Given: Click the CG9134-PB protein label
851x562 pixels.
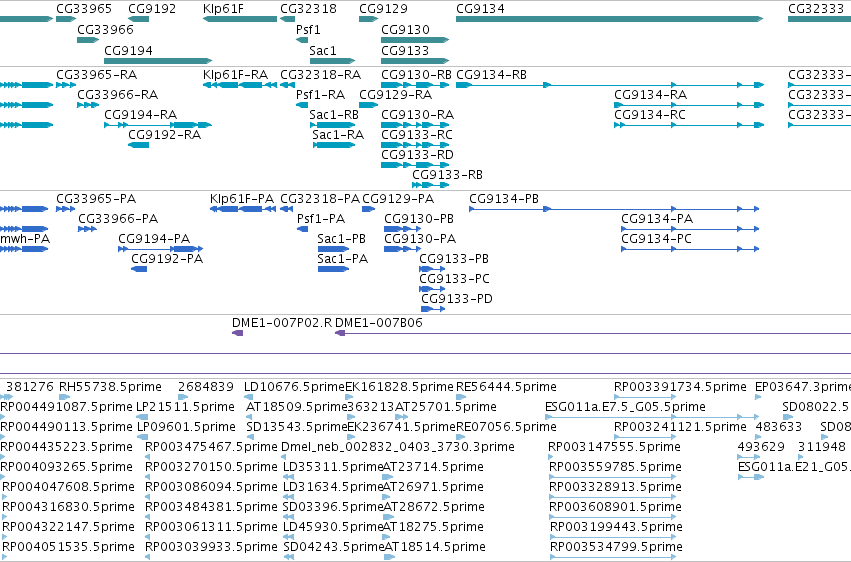Looking at the screenshot, I should click(504, 199).
